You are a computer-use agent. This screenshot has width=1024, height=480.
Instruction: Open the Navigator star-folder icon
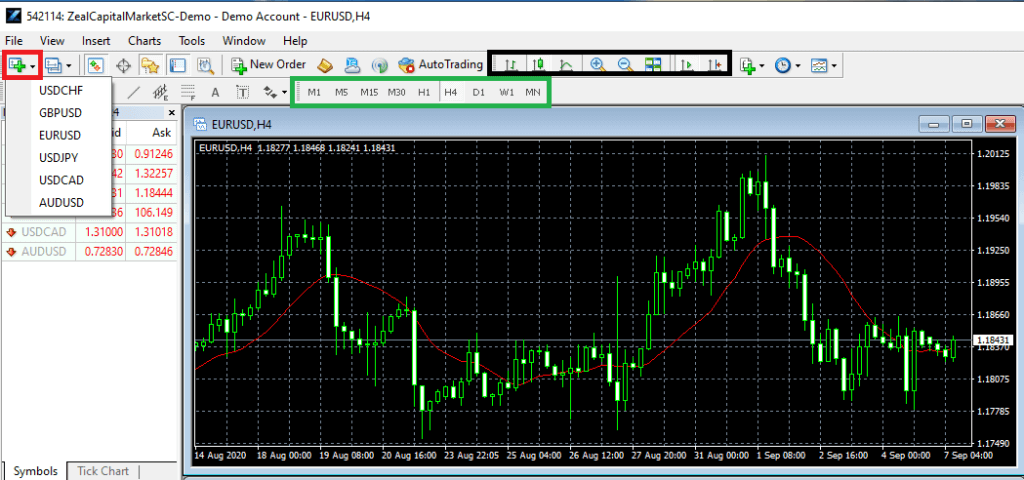pos(151,65)
